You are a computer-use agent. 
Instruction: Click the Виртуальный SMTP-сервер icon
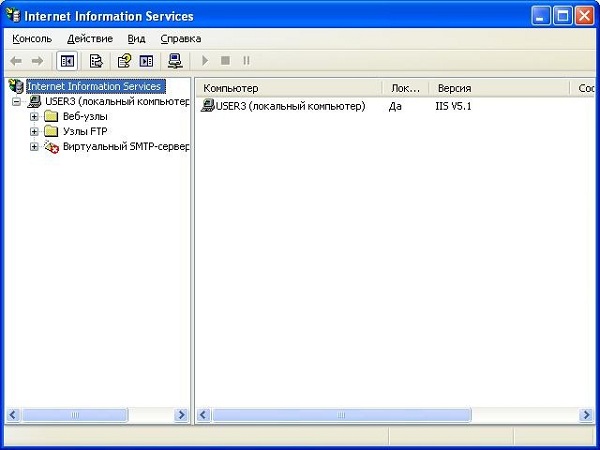pyautogui.click(x=51, y=147)
